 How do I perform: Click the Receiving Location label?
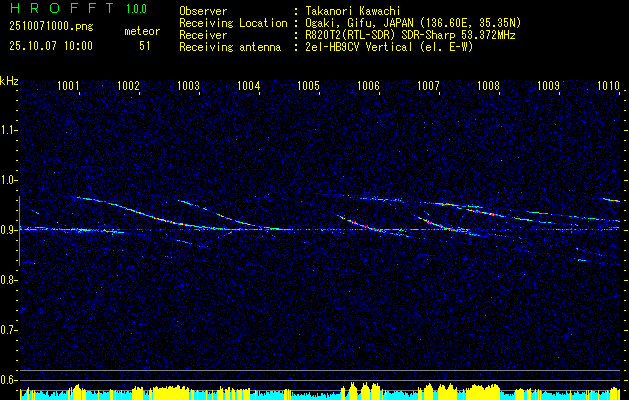[233, 23]
